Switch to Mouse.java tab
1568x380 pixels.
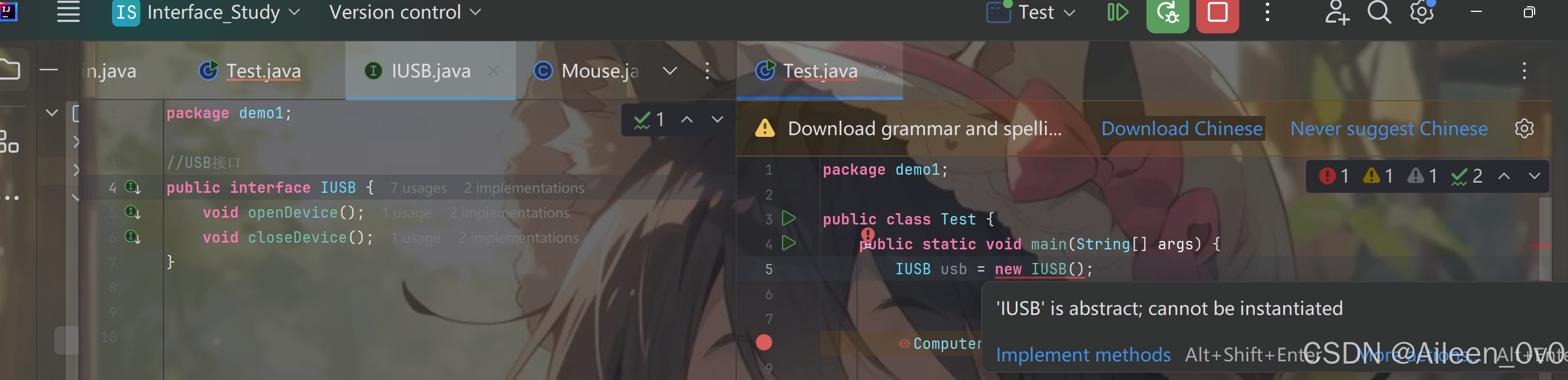click(587, 71)
